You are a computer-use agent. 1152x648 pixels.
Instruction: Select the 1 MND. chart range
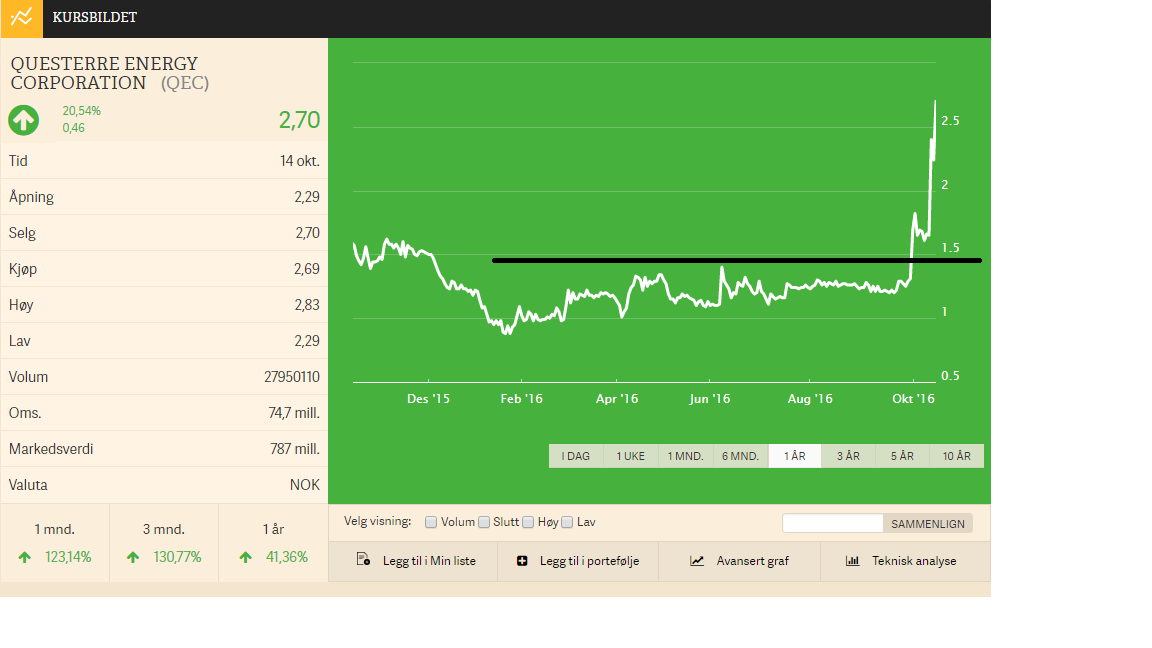click(685, 456)
